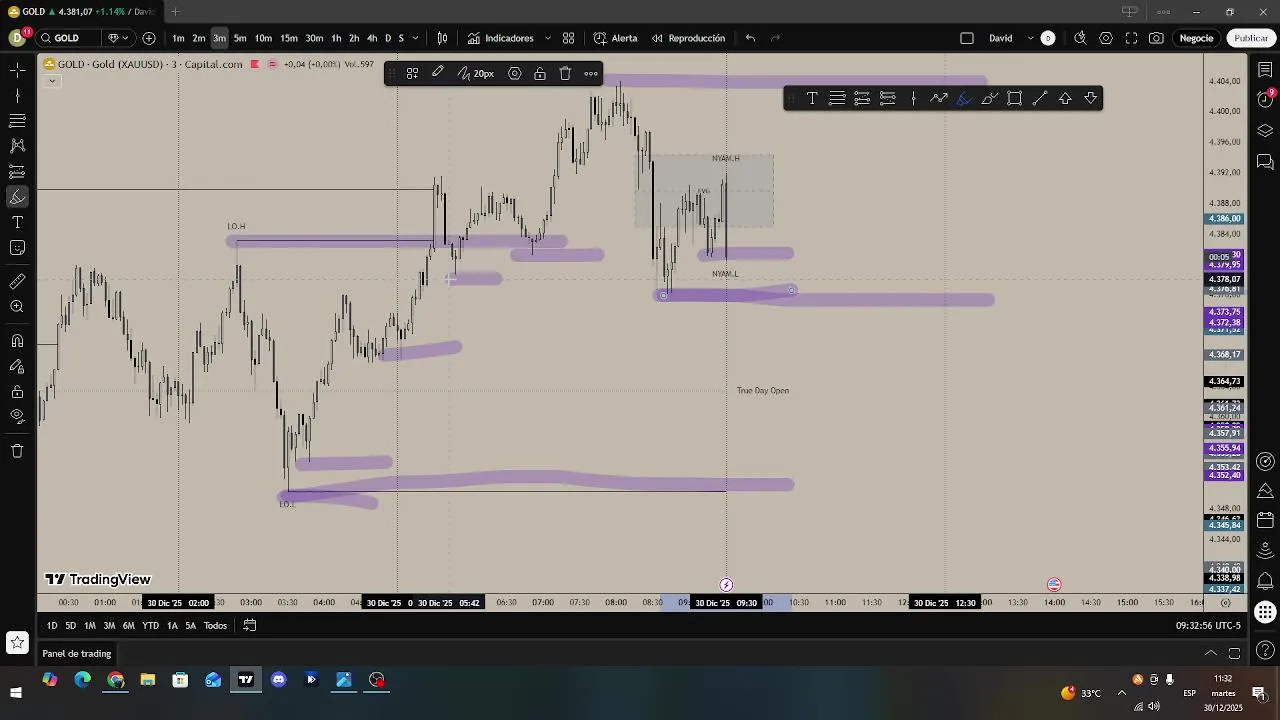Delete all drawings with left sidebar trash icon
The width and height of the screenshot is (1280, 720).
coord(17,451)
